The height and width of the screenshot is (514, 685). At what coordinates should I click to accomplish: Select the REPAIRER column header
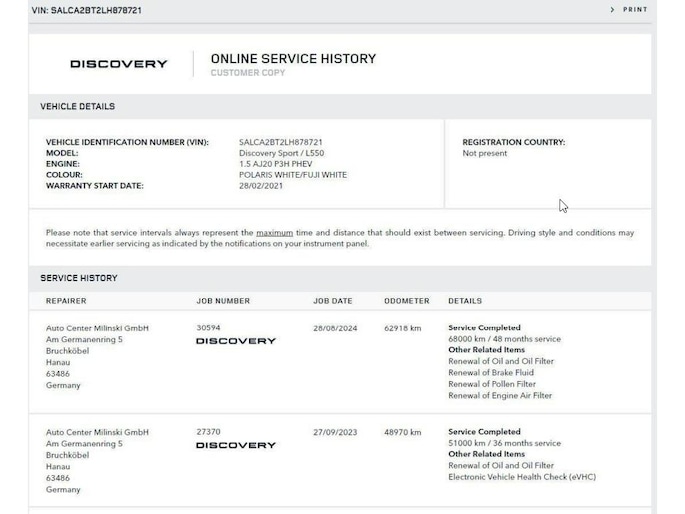66,301
